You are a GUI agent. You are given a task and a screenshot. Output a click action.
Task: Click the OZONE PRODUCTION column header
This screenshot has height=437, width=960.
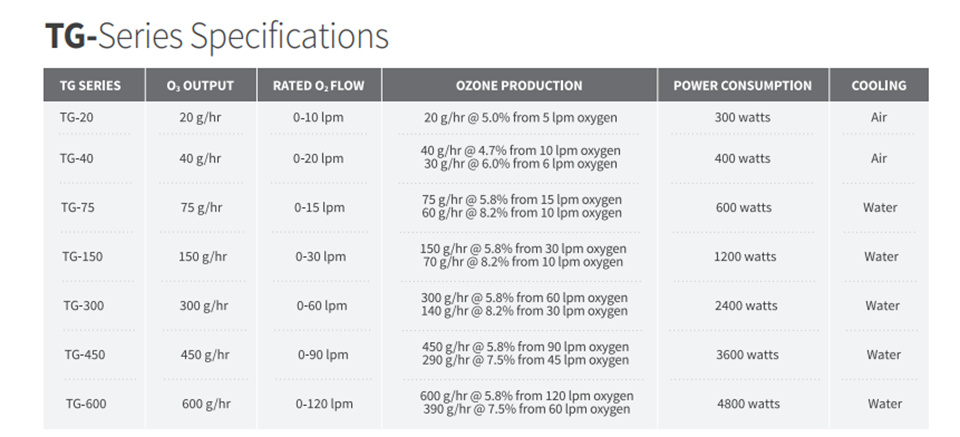click(519, 86)
